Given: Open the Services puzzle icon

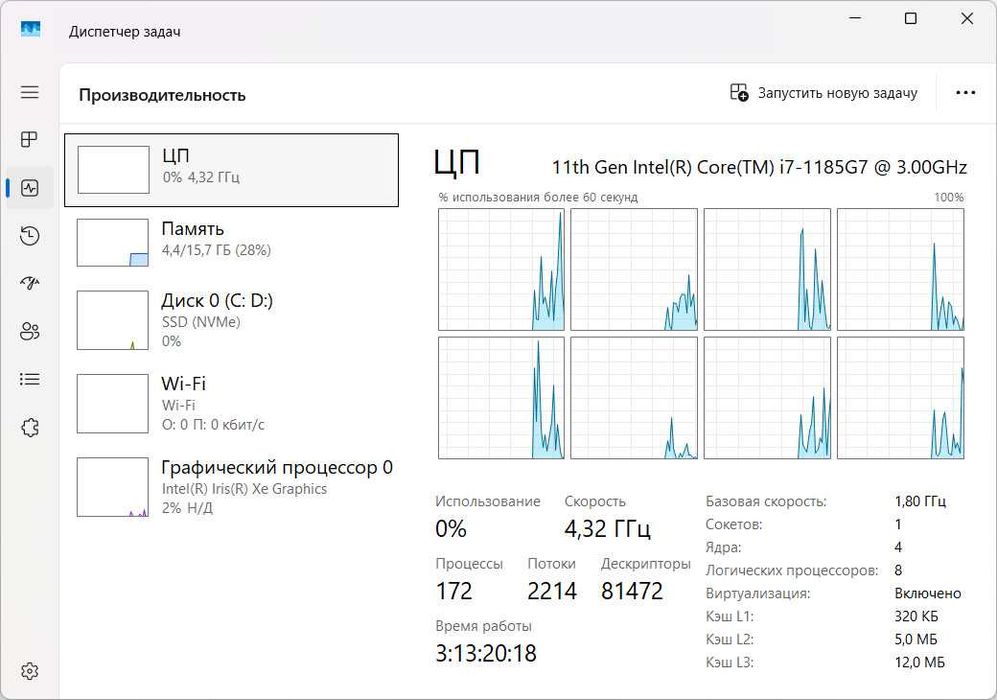Looking at the screenshot, I should (x=30, y=428).
